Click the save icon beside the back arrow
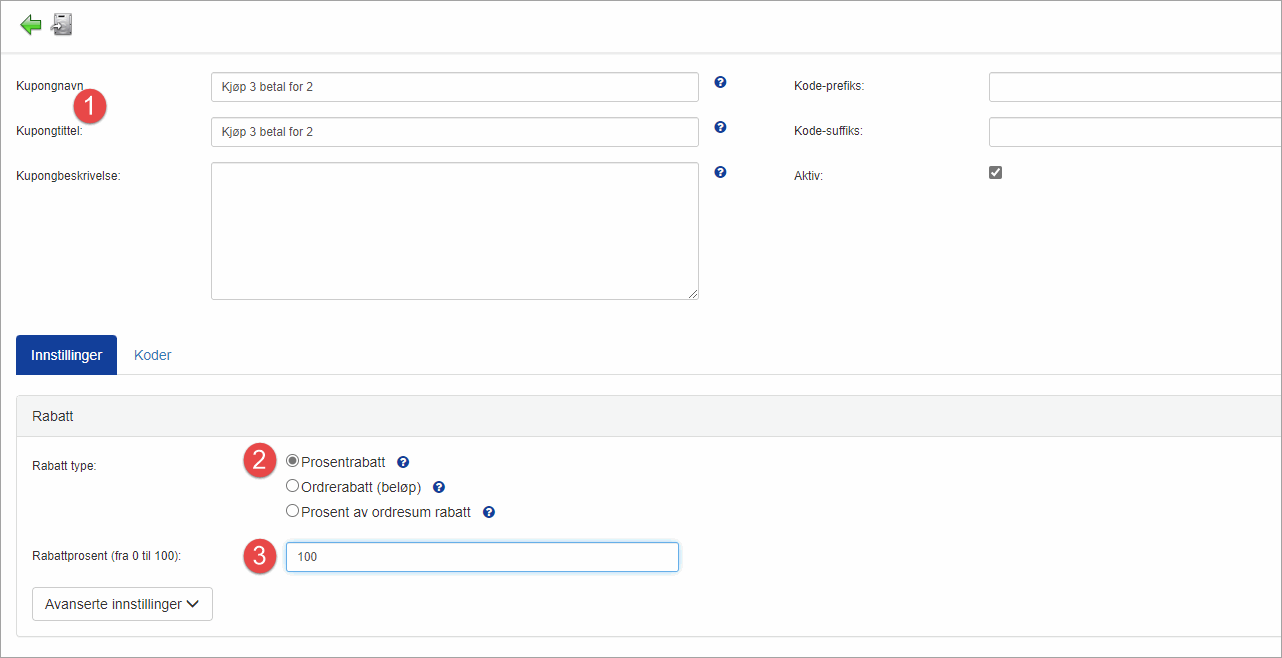 coord(62,25)
